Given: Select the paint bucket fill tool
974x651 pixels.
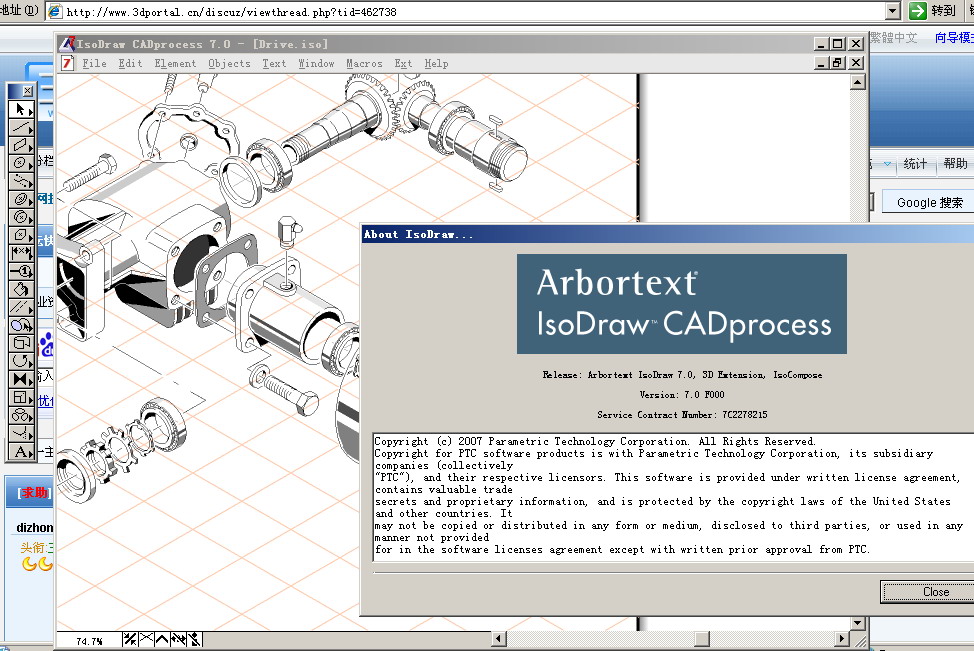Looking at the screenshot, I should click(x=20, y=289).
